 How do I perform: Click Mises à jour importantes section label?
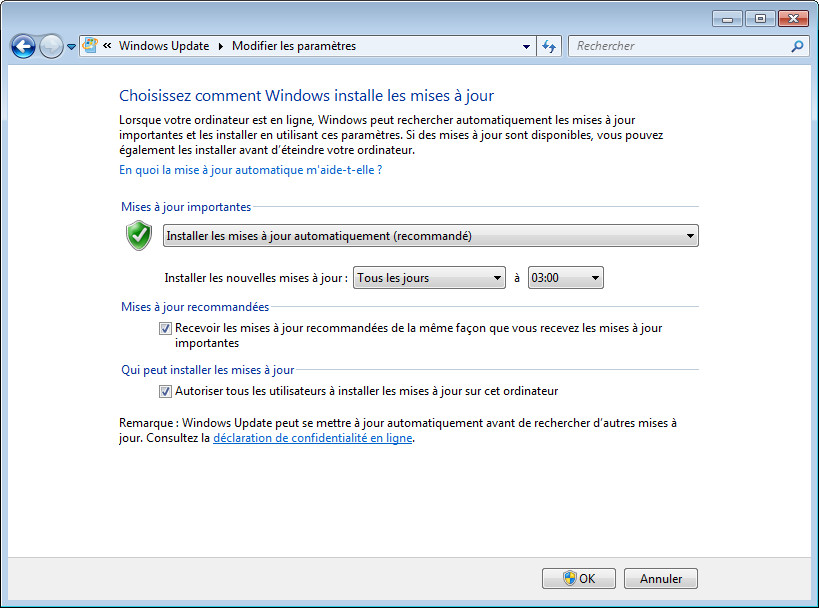click(x=186, y=207)
